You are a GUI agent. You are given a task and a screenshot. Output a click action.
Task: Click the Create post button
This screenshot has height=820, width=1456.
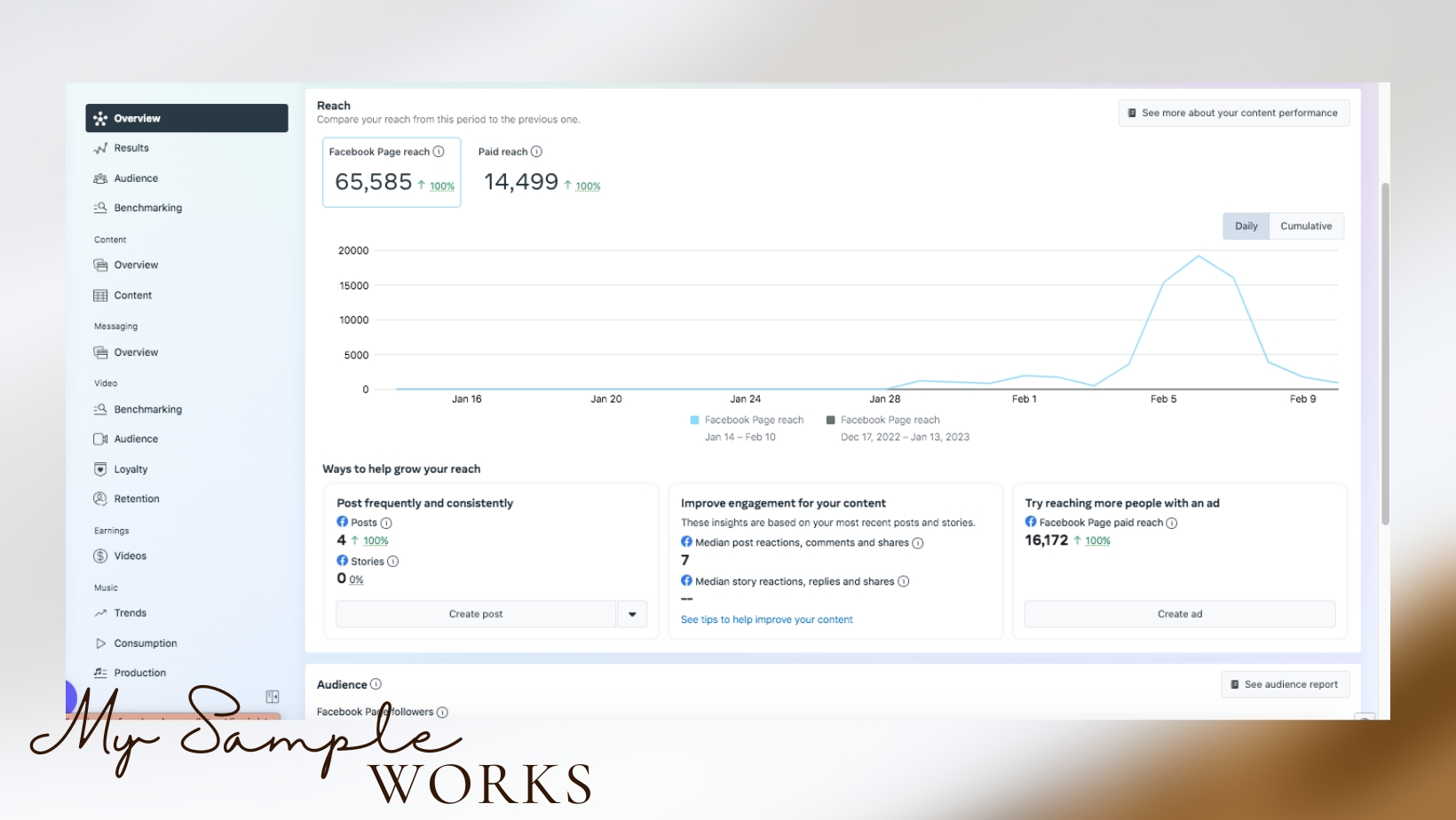tap(476, 614)
